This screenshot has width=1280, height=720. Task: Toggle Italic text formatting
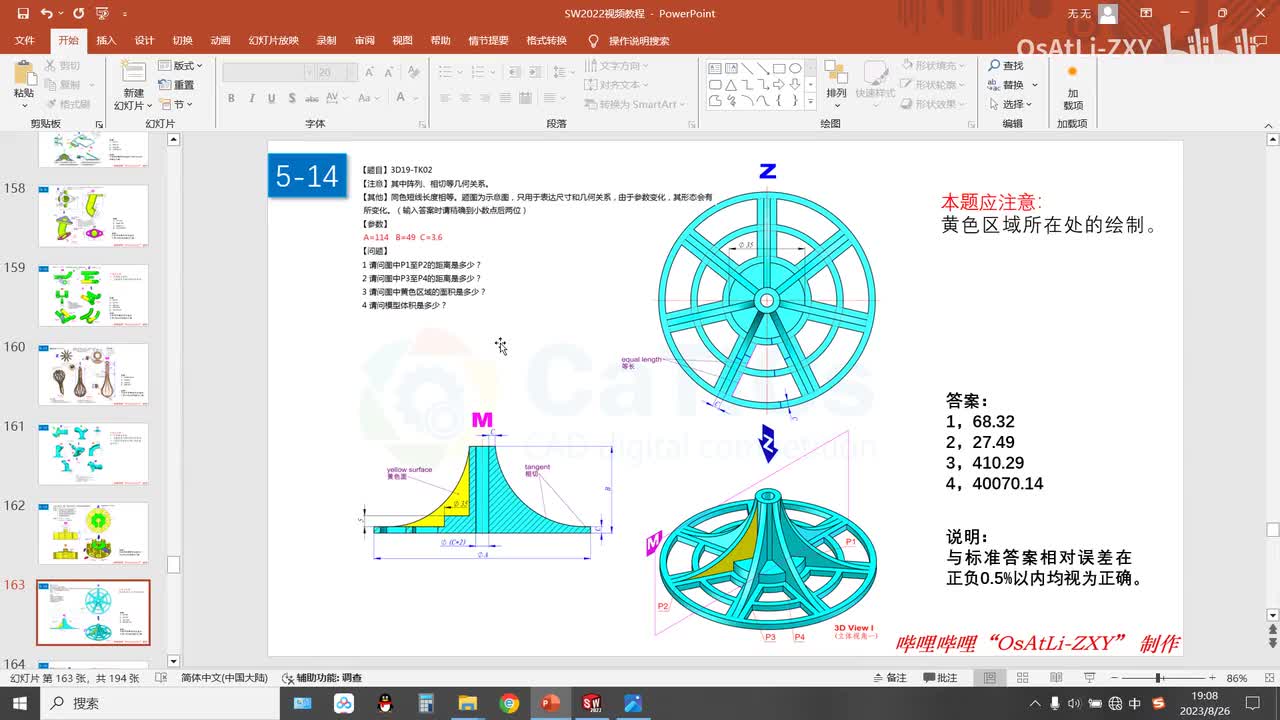point(252,98)
